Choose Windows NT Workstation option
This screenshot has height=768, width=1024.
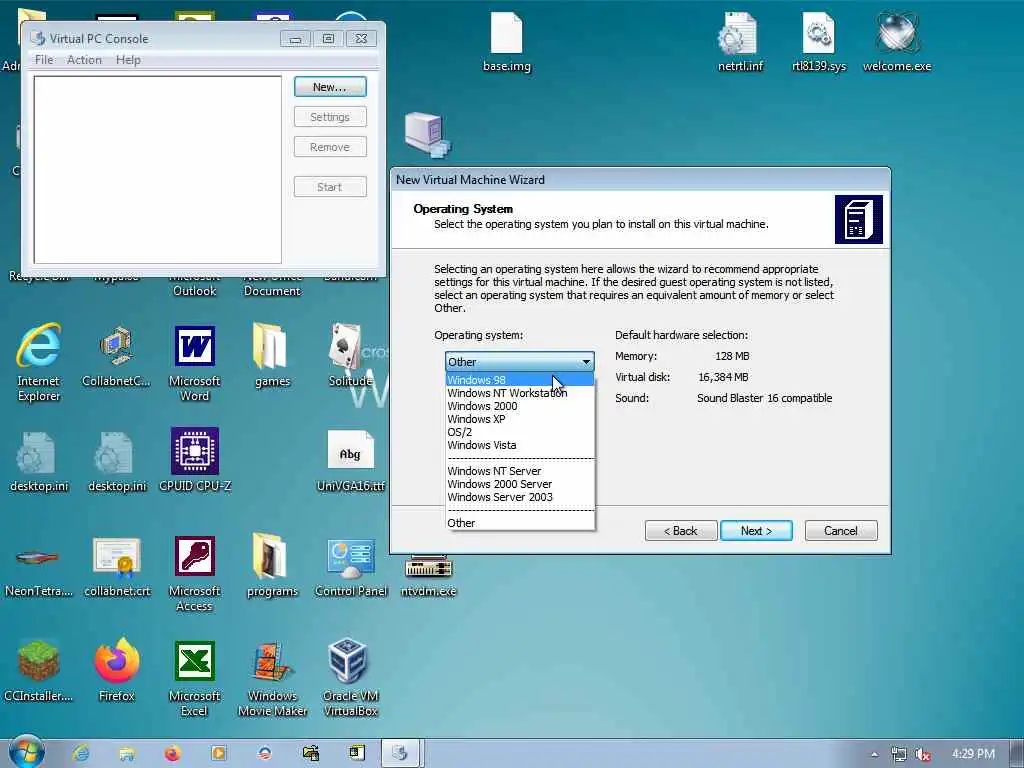(x=520, y=393)
